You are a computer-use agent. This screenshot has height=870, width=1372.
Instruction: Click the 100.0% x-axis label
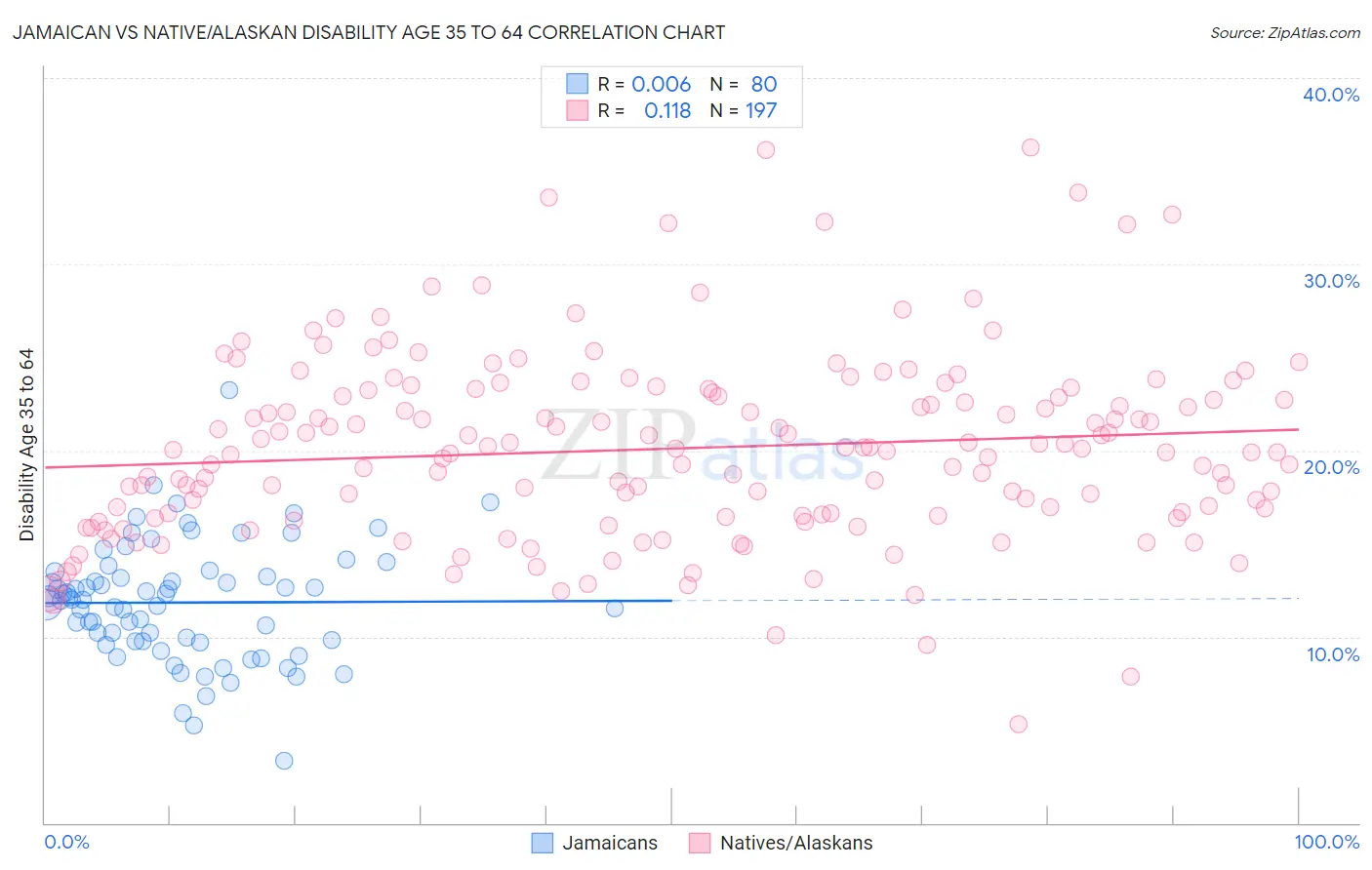(x=1327, y=842)
